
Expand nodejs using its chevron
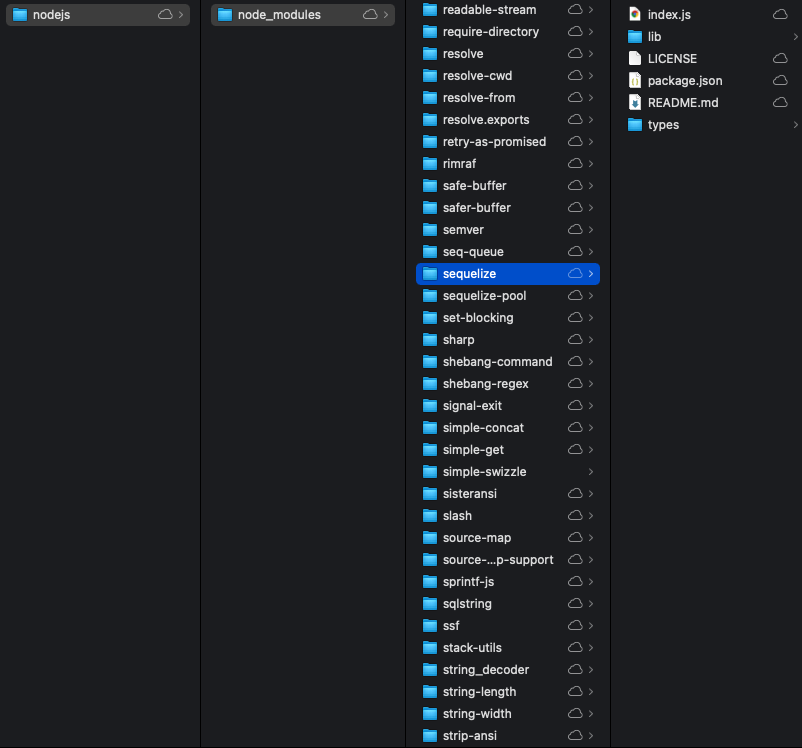click(181, 15)
